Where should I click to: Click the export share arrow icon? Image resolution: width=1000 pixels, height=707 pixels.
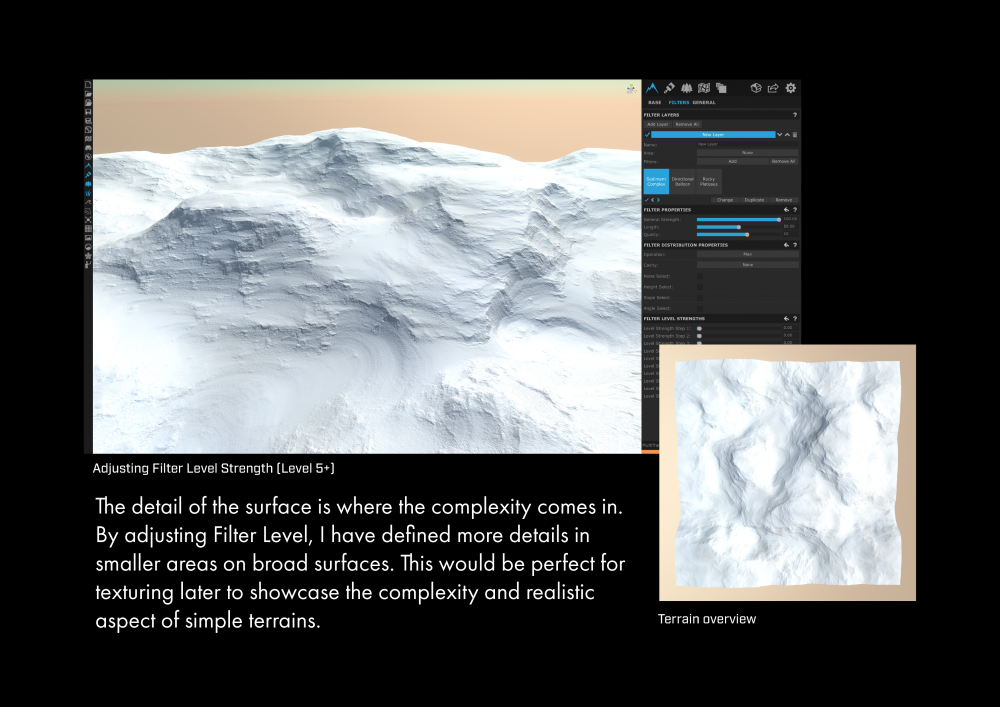pyautogui.click(x=773, y=88)
